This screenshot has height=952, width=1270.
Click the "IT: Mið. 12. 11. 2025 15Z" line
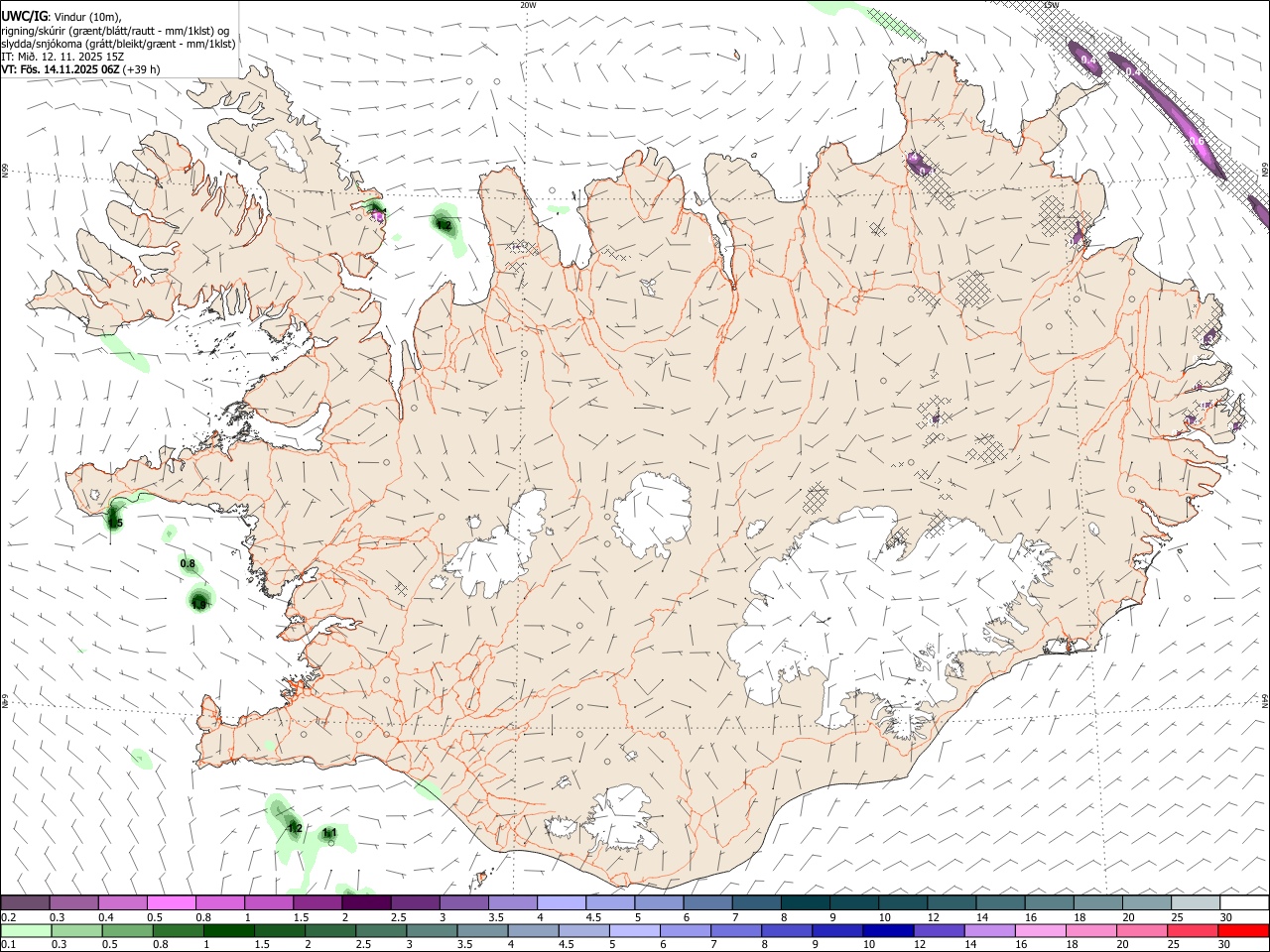[63, 57]
